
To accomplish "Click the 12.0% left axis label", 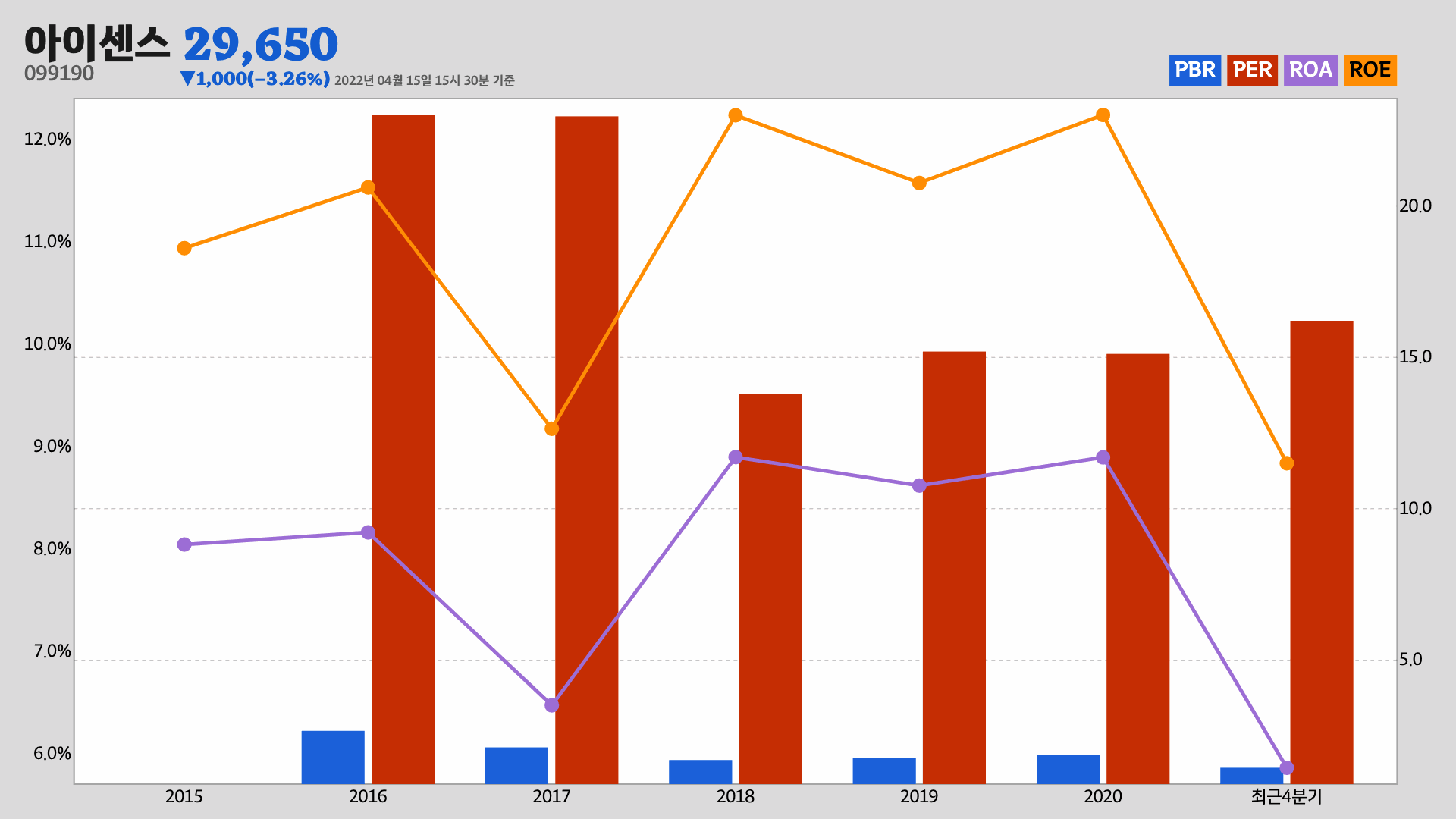I will tap(48, 140).
